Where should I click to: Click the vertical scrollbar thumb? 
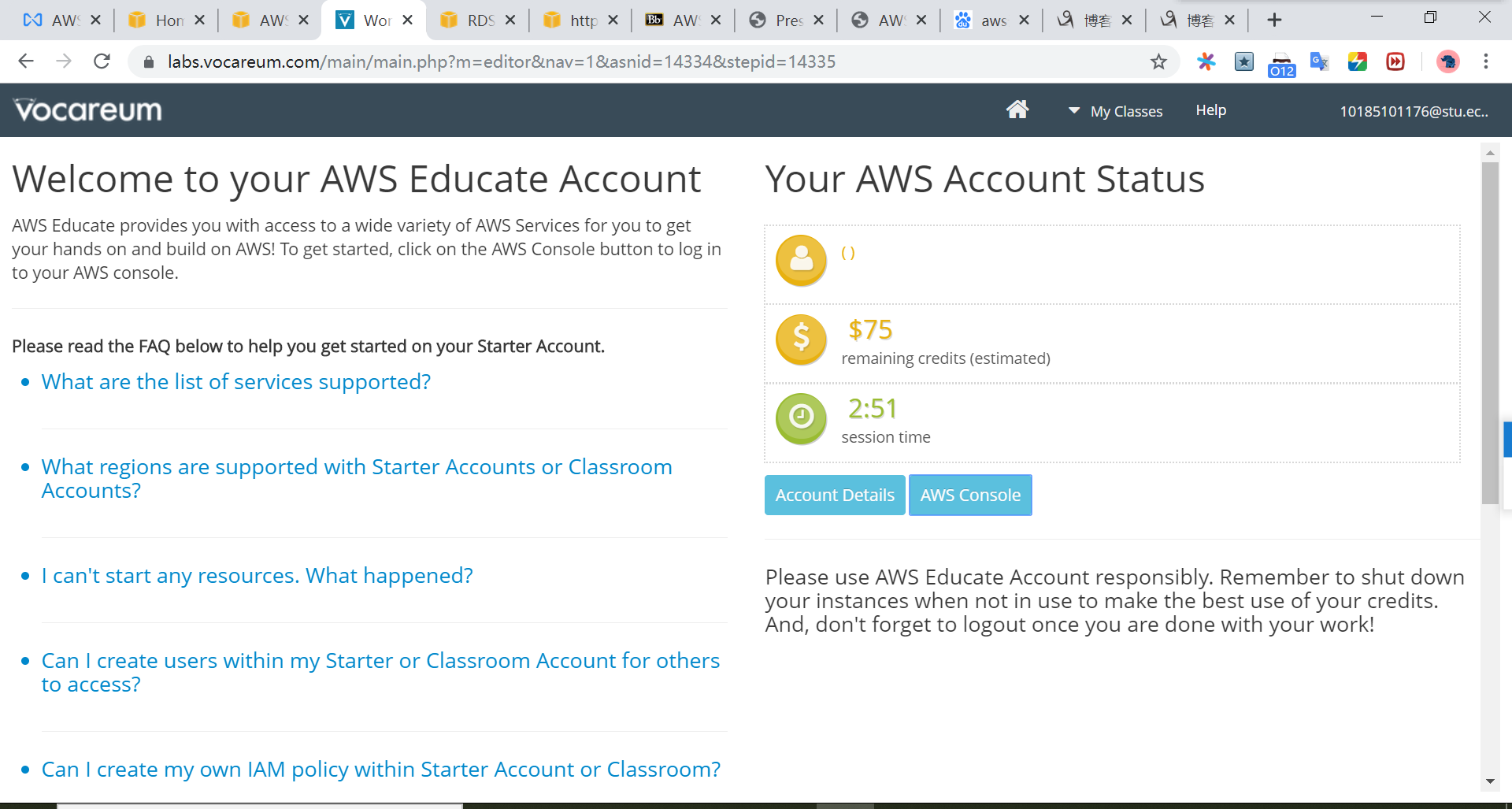(x=1489, y=332)
